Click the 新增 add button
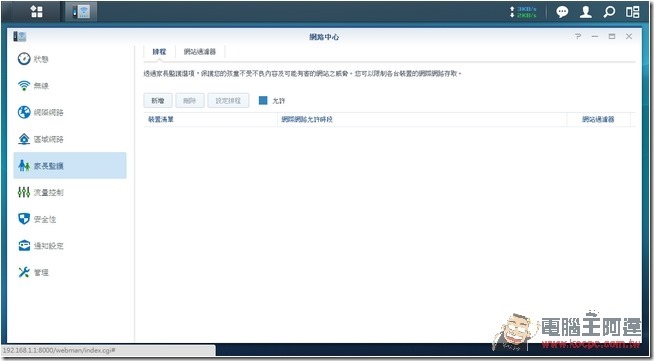This screenshot has width=654, height=361. (x=158, y=100)
